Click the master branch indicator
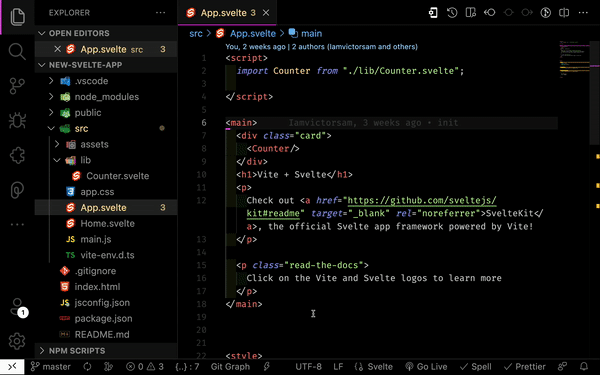This screenshot has width=600, height=375. pos(51,367)
